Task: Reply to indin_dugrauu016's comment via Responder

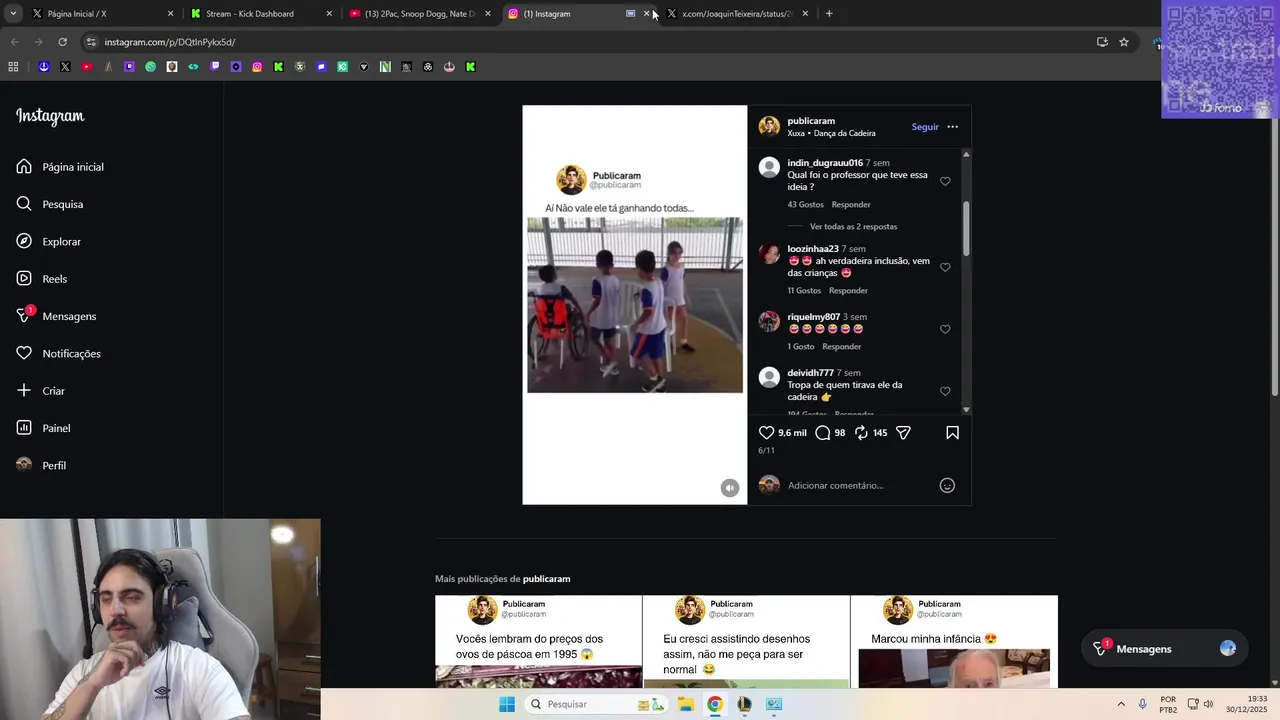Action: 851,205
